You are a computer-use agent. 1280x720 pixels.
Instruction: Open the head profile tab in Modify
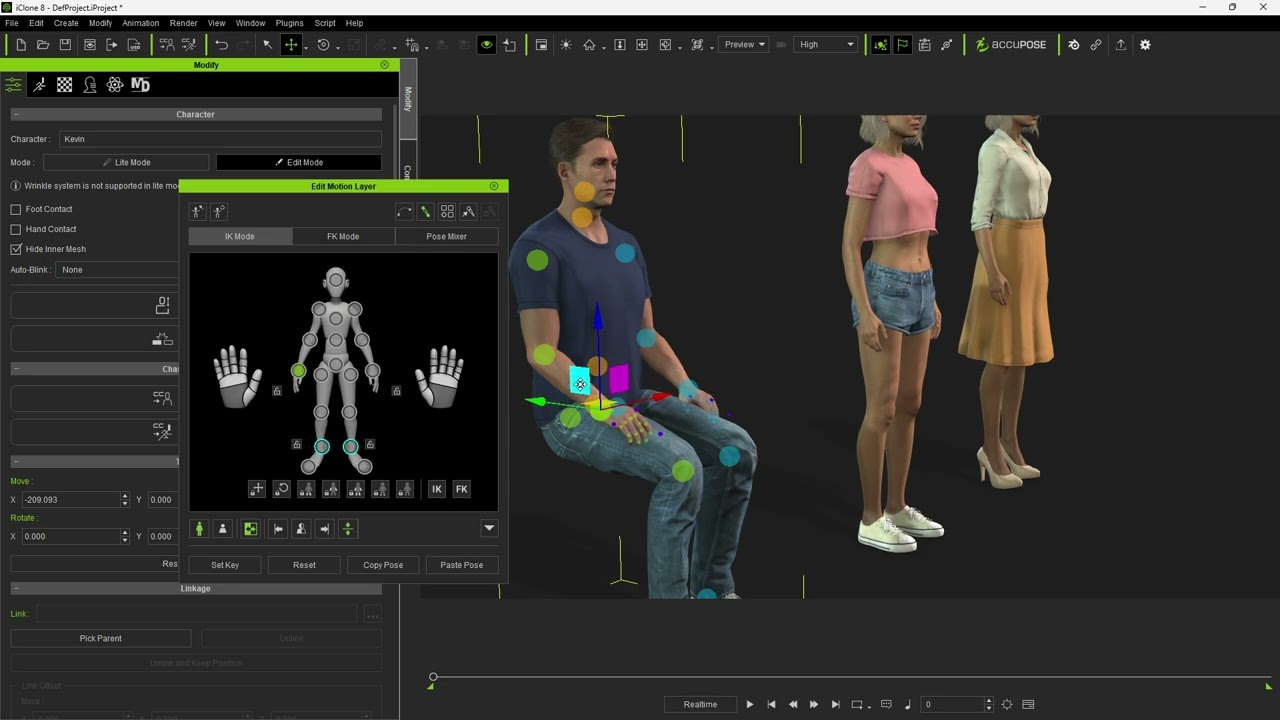pyautogui.click(x=90, y=85)
